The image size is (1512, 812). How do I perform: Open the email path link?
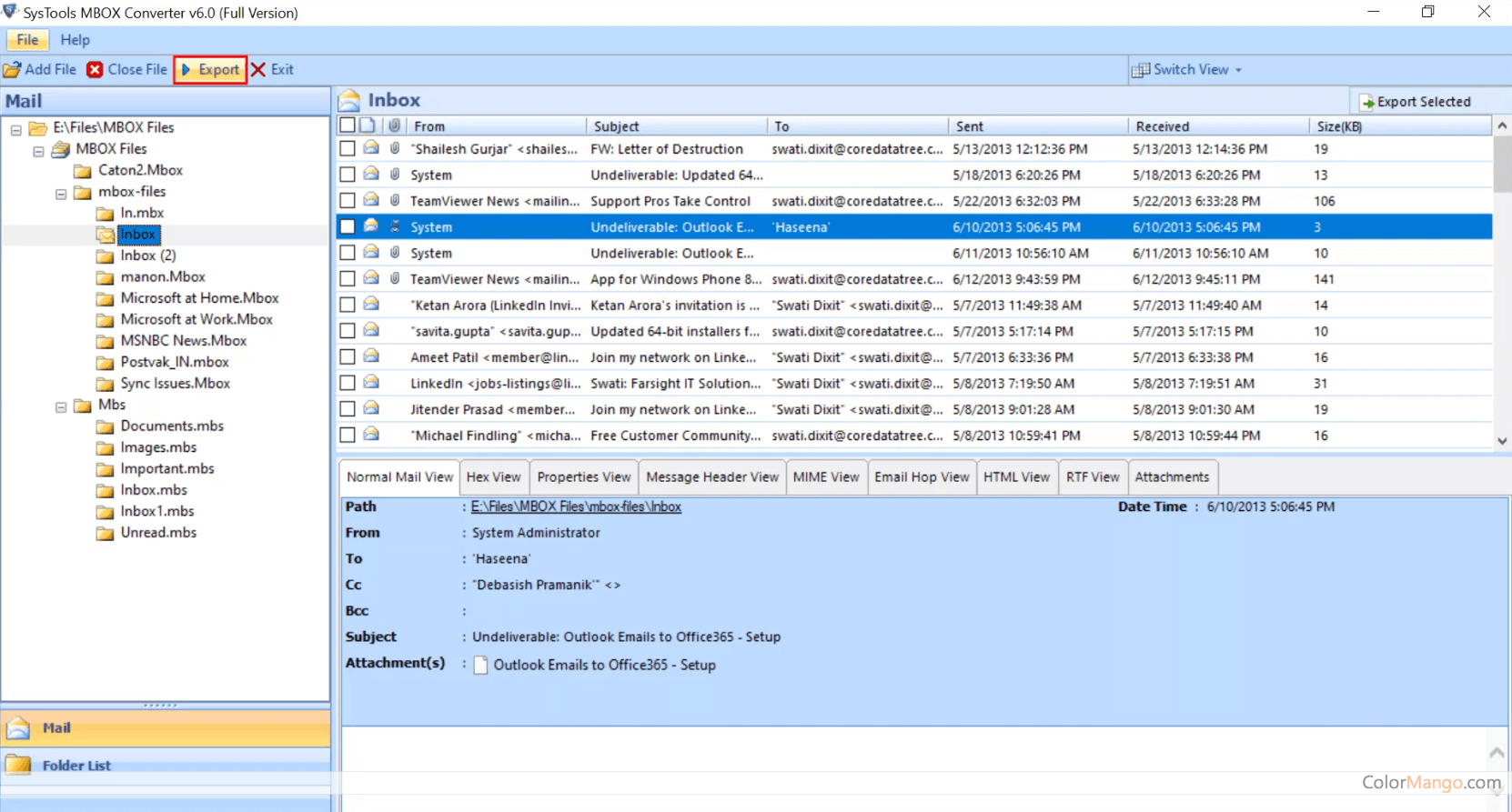(x=576, y=507)
